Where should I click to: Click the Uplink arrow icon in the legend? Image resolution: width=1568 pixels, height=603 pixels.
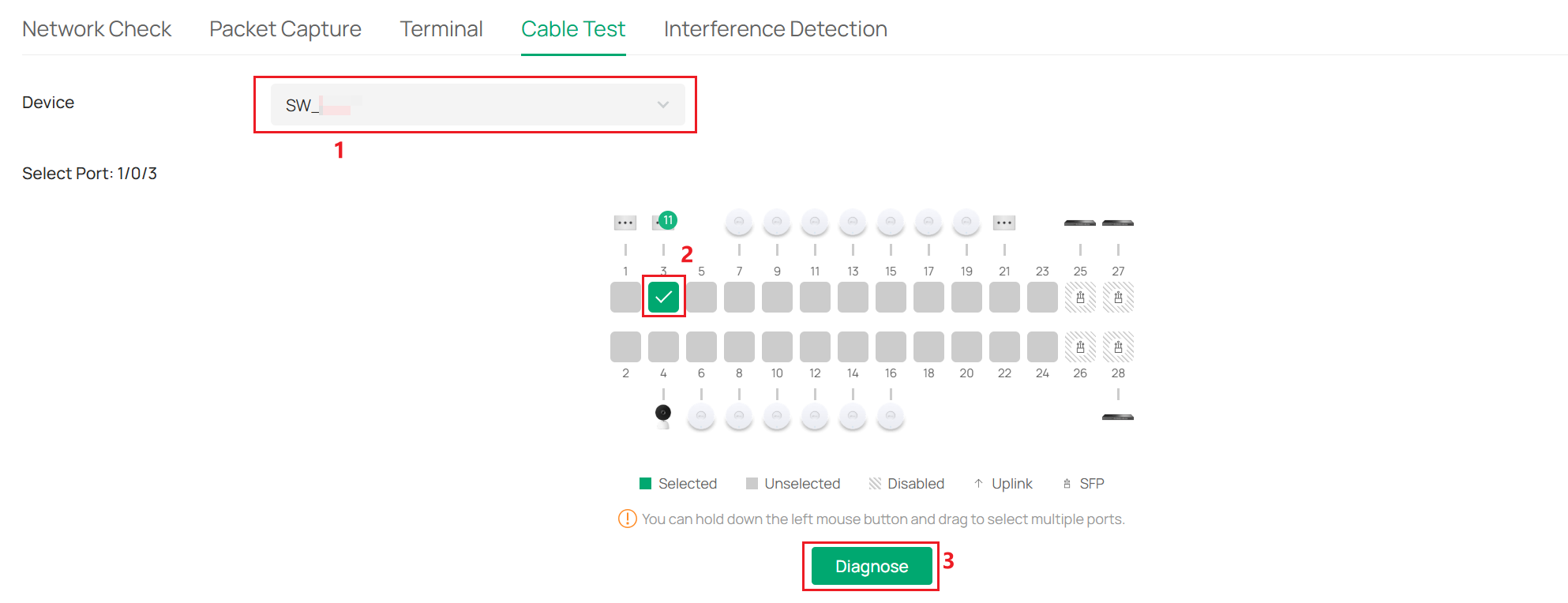point(978,483)
